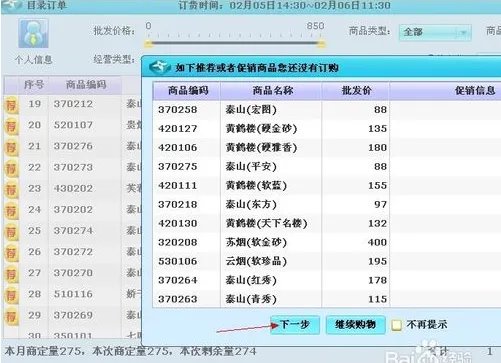Screen dimensions: 501x363
Task: Click product code 320208 in dialog
Action: 178,242
